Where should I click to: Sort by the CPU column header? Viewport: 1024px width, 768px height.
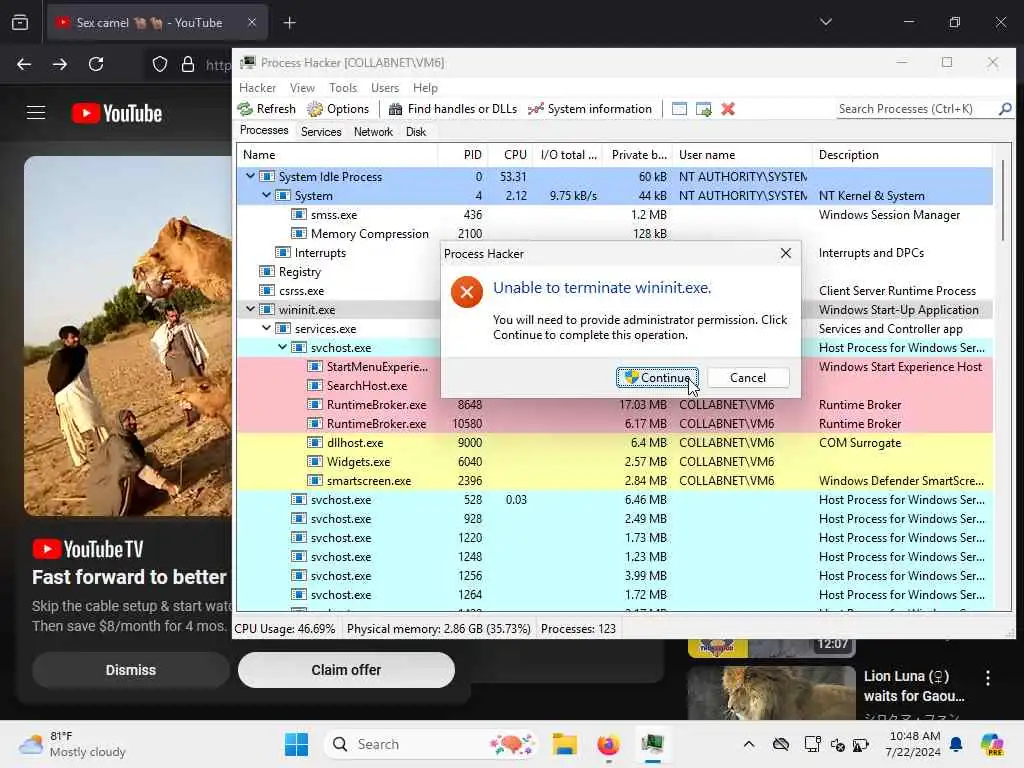pos(510,155)
